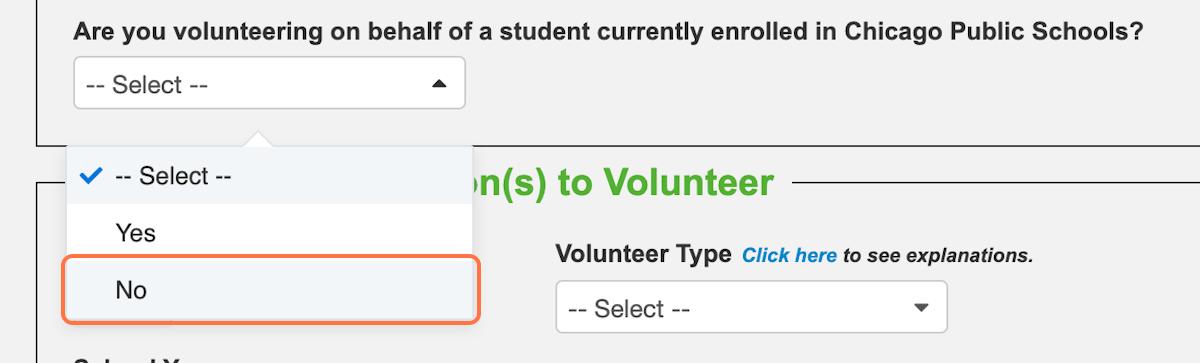Open the Volunteer Type select box

[751, 307]
